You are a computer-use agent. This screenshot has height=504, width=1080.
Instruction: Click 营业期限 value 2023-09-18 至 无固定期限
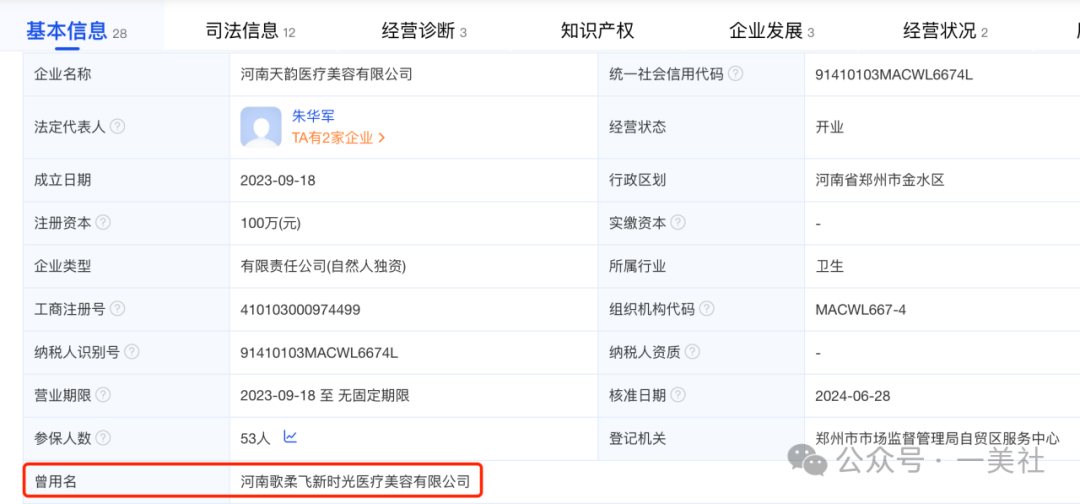(325, 396)
